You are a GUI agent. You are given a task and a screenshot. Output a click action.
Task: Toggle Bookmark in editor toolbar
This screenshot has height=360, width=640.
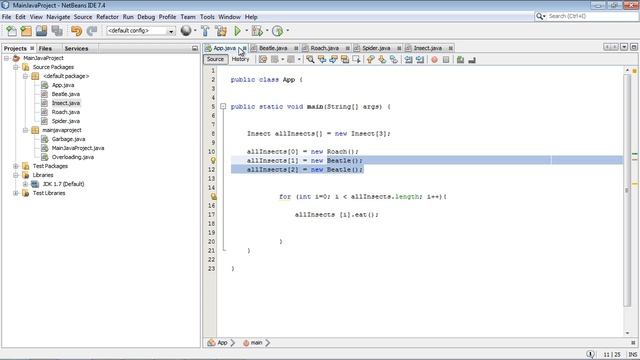393,60
